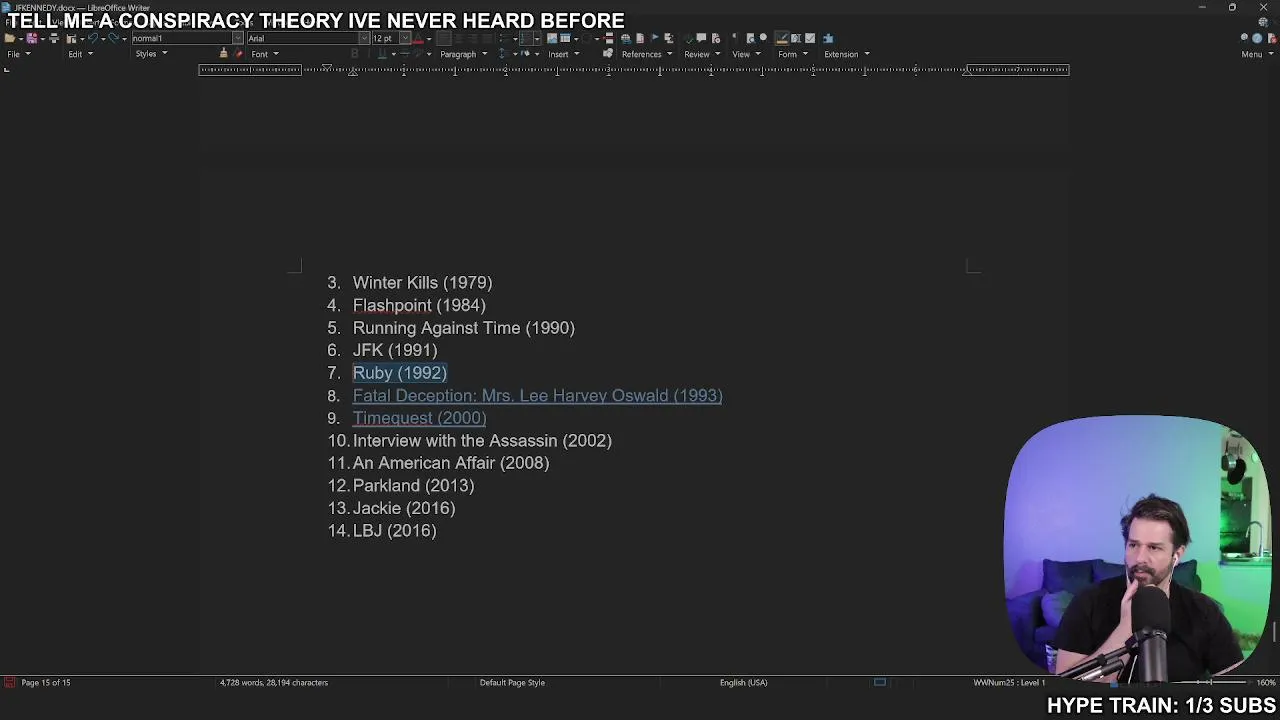
Task: Click the Insert Comment bubble icon
Action: (x=701, y=38)
